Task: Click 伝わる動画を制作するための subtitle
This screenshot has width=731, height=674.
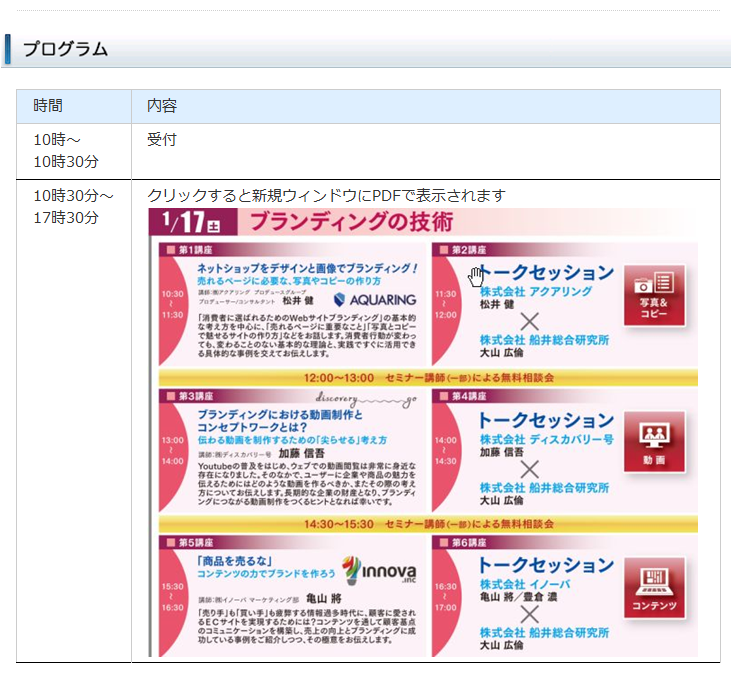Action: pyautogui.click(x=292, y=440)
